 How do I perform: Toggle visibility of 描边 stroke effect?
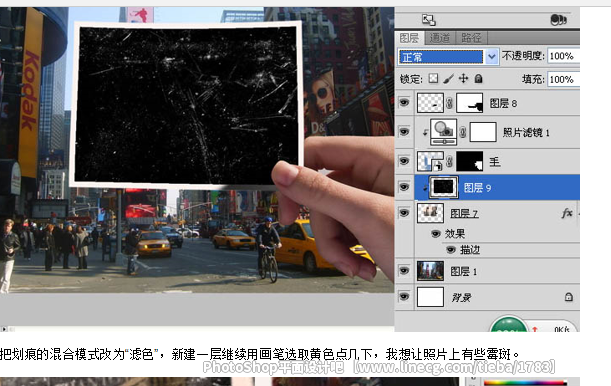[450, 250]
